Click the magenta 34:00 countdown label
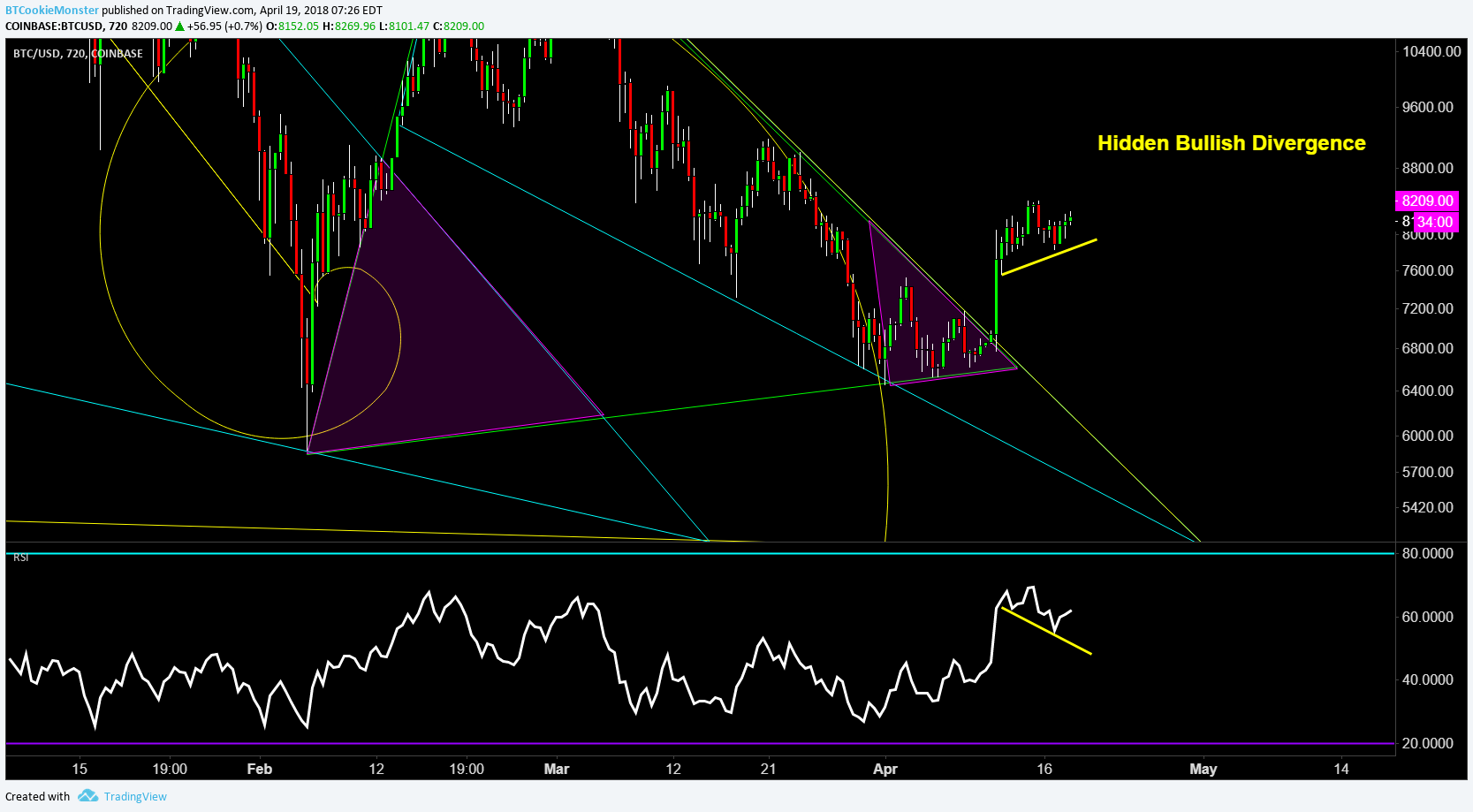The height and width of the screenshot is (812, 1473). [x=1436, y=222]
